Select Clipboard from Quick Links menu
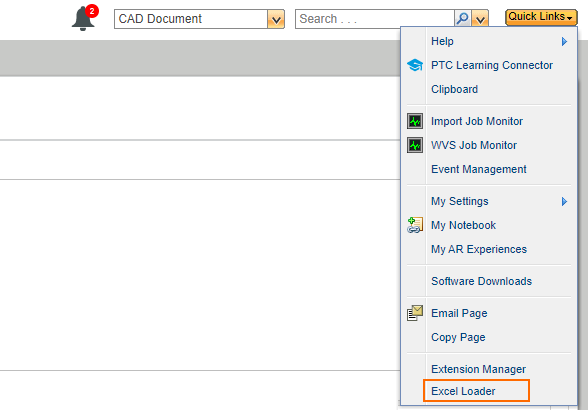This screenshot has height=410, width=588. [454, 89]
